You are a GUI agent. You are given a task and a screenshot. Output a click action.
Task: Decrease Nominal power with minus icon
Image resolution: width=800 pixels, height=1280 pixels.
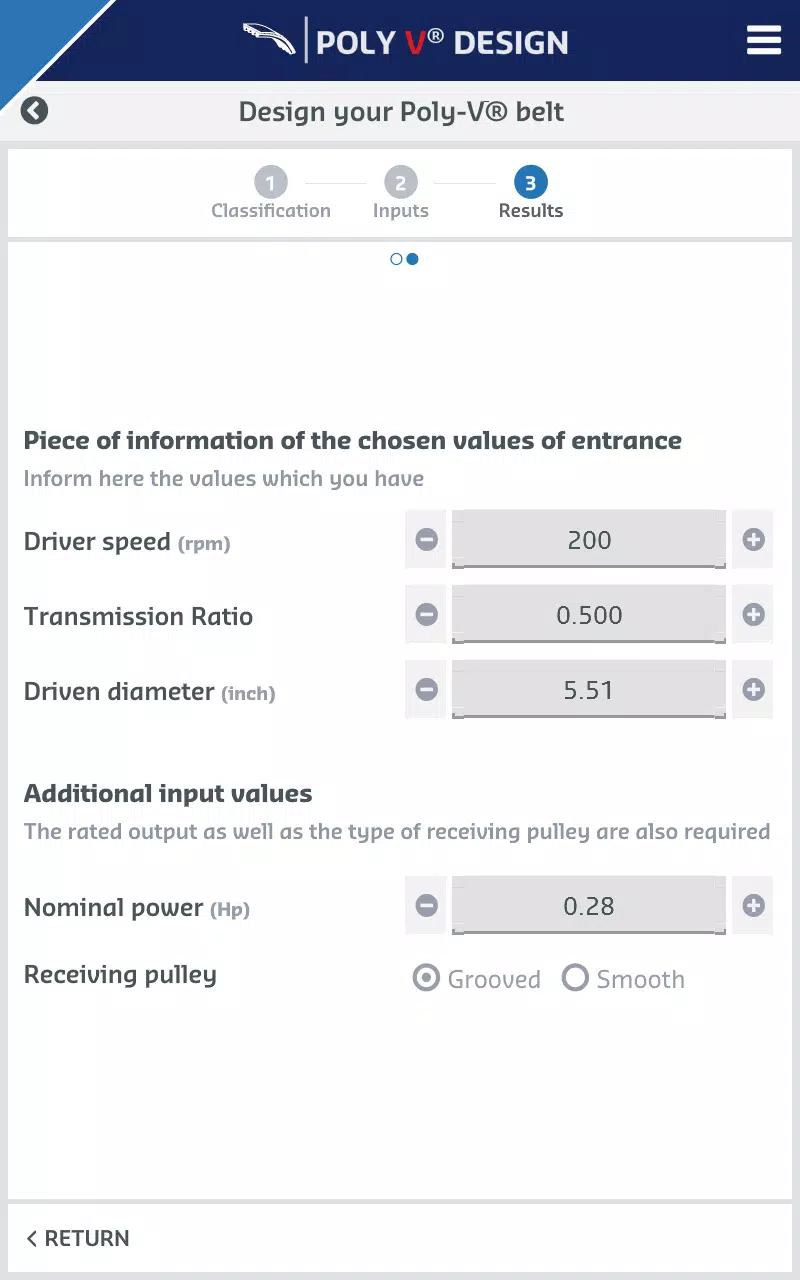point(426,906)
